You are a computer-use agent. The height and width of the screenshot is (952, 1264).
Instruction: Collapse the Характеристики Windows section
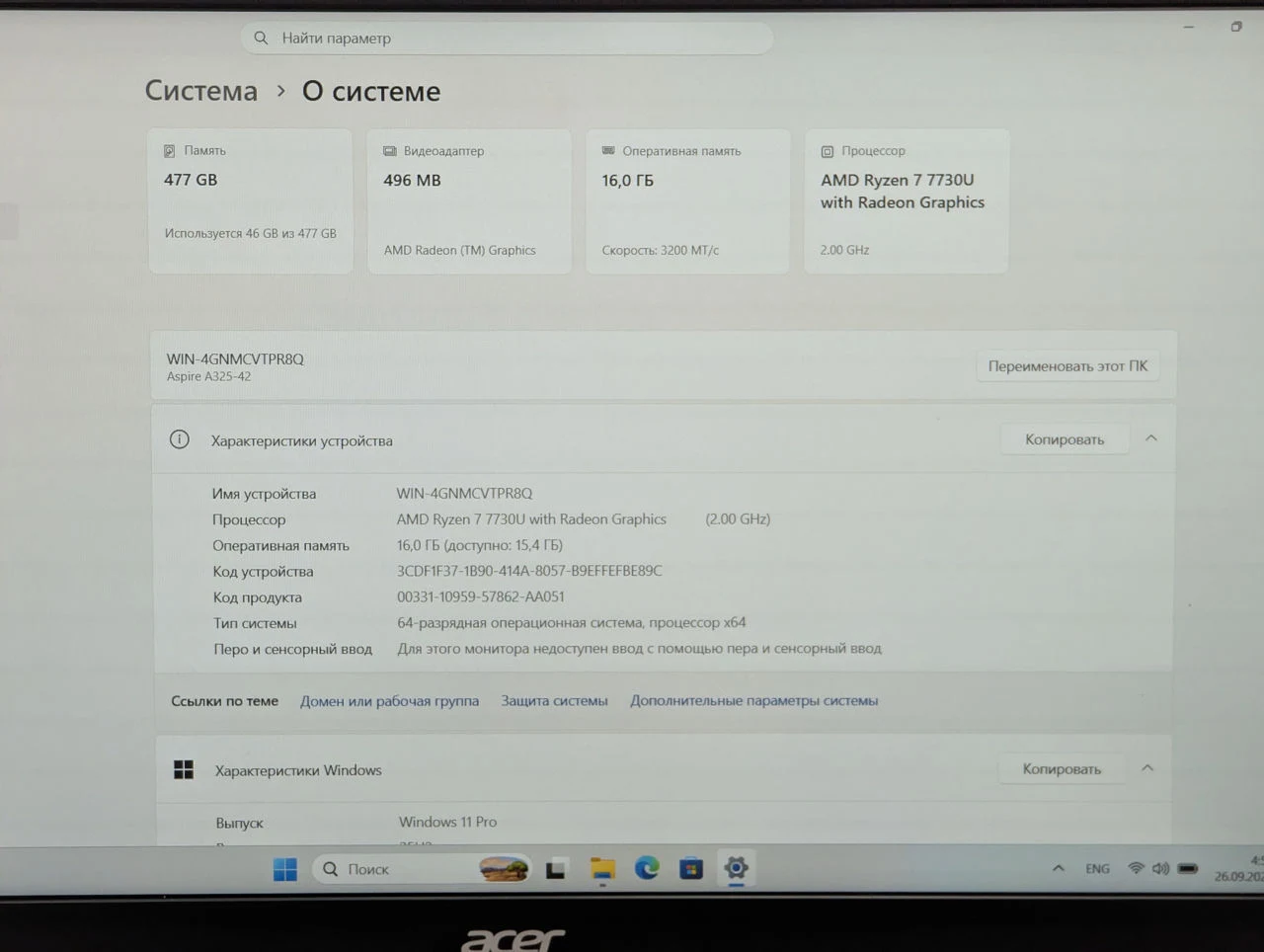[x=1147, y=768]
